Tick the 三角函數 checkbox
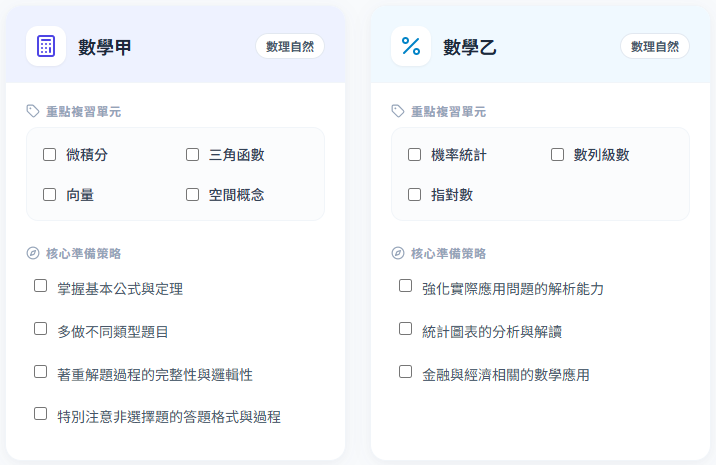The height and width of the screenshot is (465, 716). click(x=192, y=154)
